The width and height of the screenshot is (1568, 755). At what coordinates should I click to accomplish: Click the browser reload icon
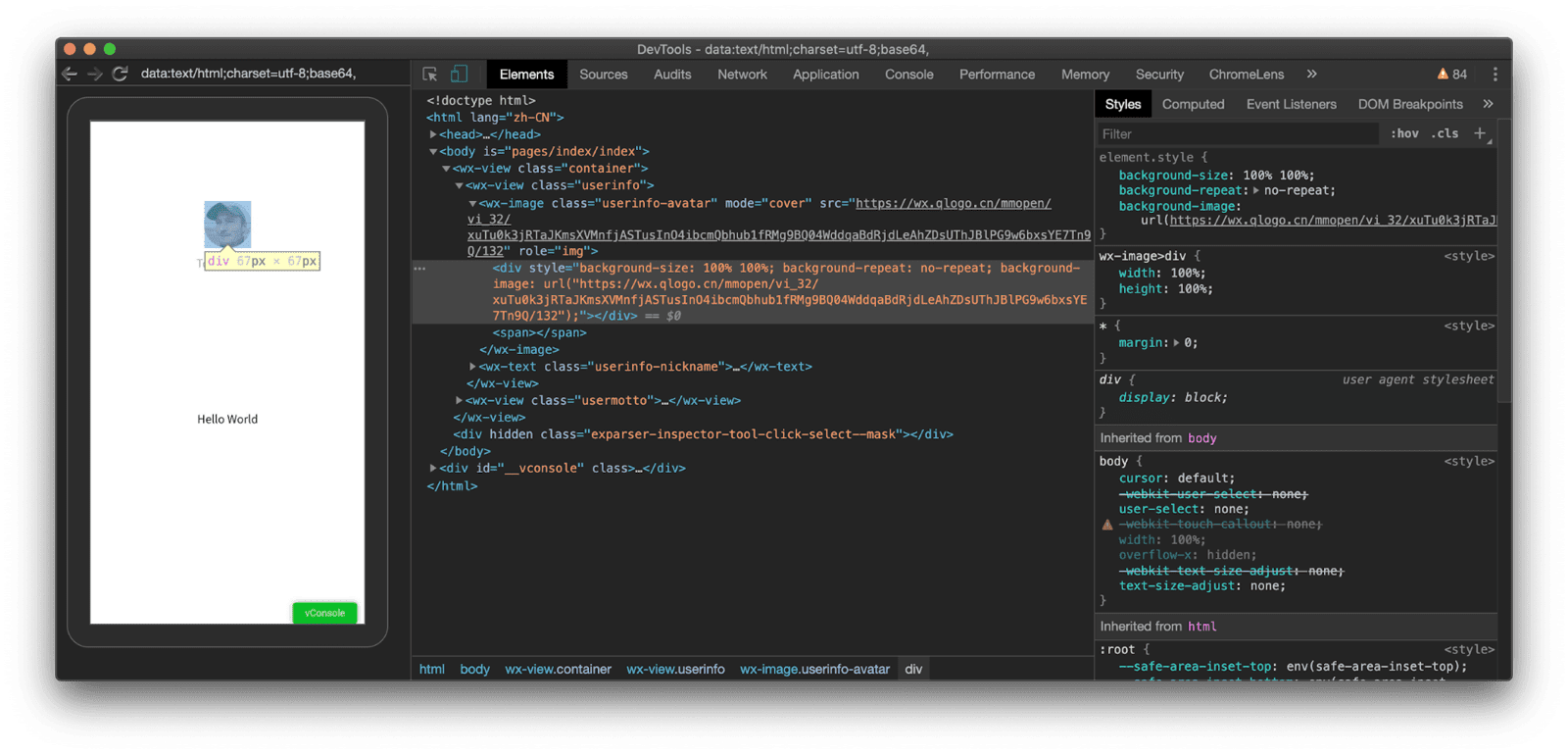click(x=120, y=74)
